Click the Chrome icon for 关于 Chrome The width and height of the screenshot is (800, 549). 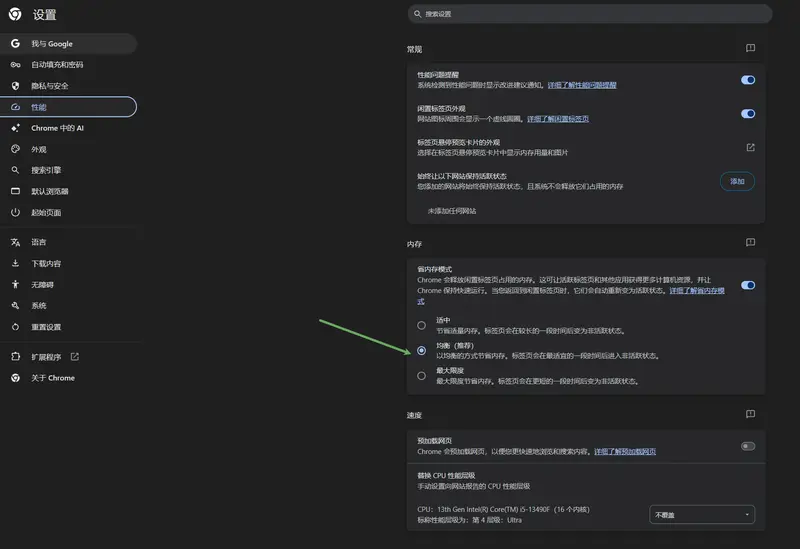(x=15, y=378)
